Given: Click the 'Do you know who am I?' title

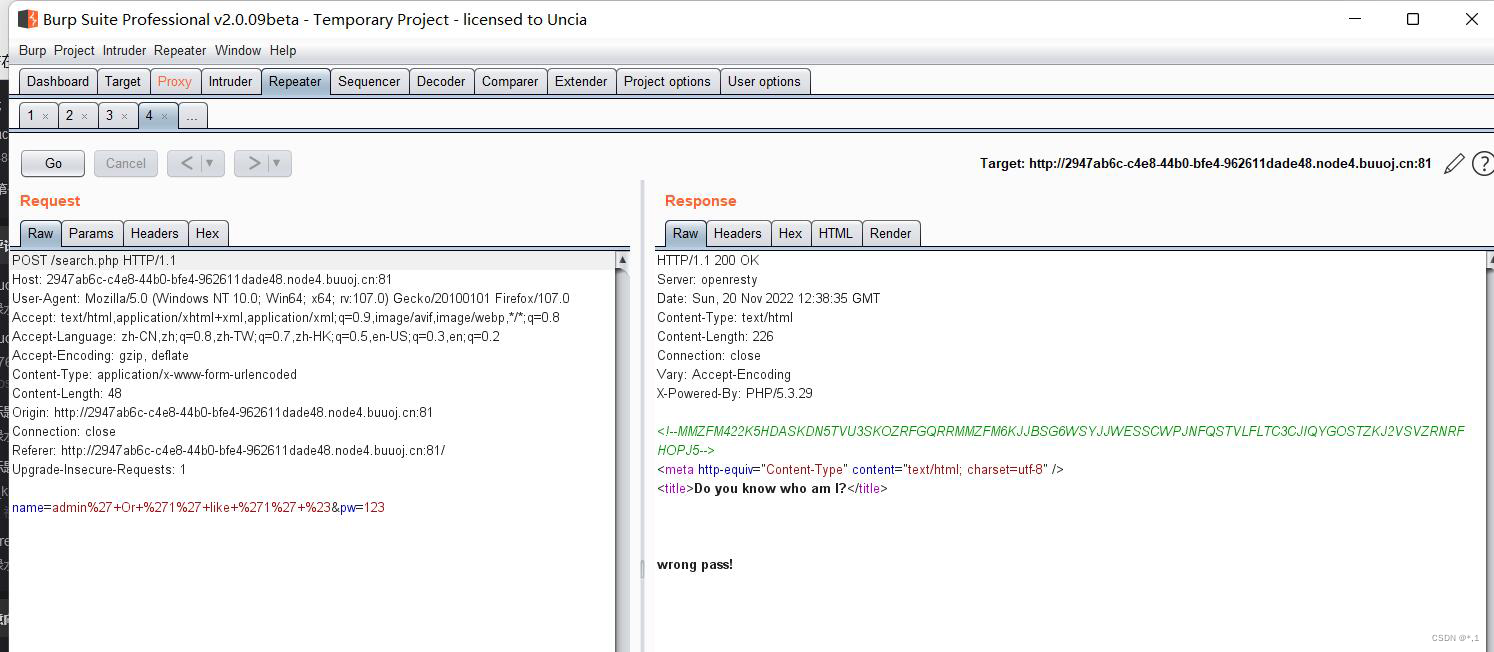Looking at the screenshot, I should pos(770,488).
